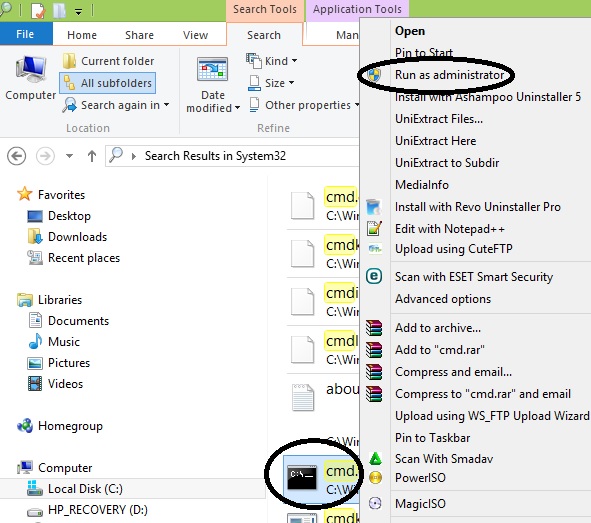591x523 pixels.
Task: Choose MediaInfo in context menu
Action: click(x=422, y=185)
